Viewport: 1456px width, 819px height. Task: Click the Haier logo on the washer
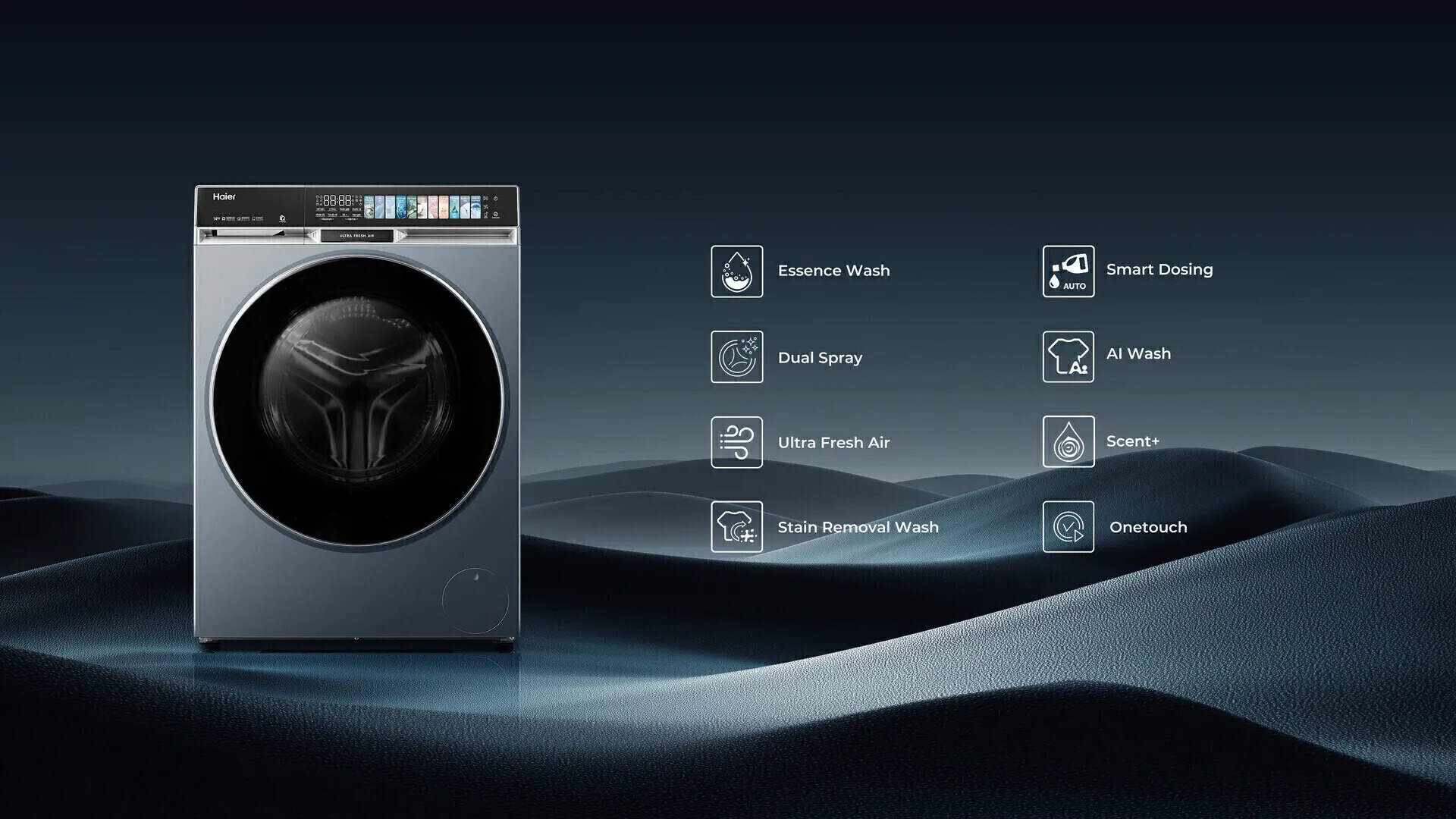coord(224,197)
